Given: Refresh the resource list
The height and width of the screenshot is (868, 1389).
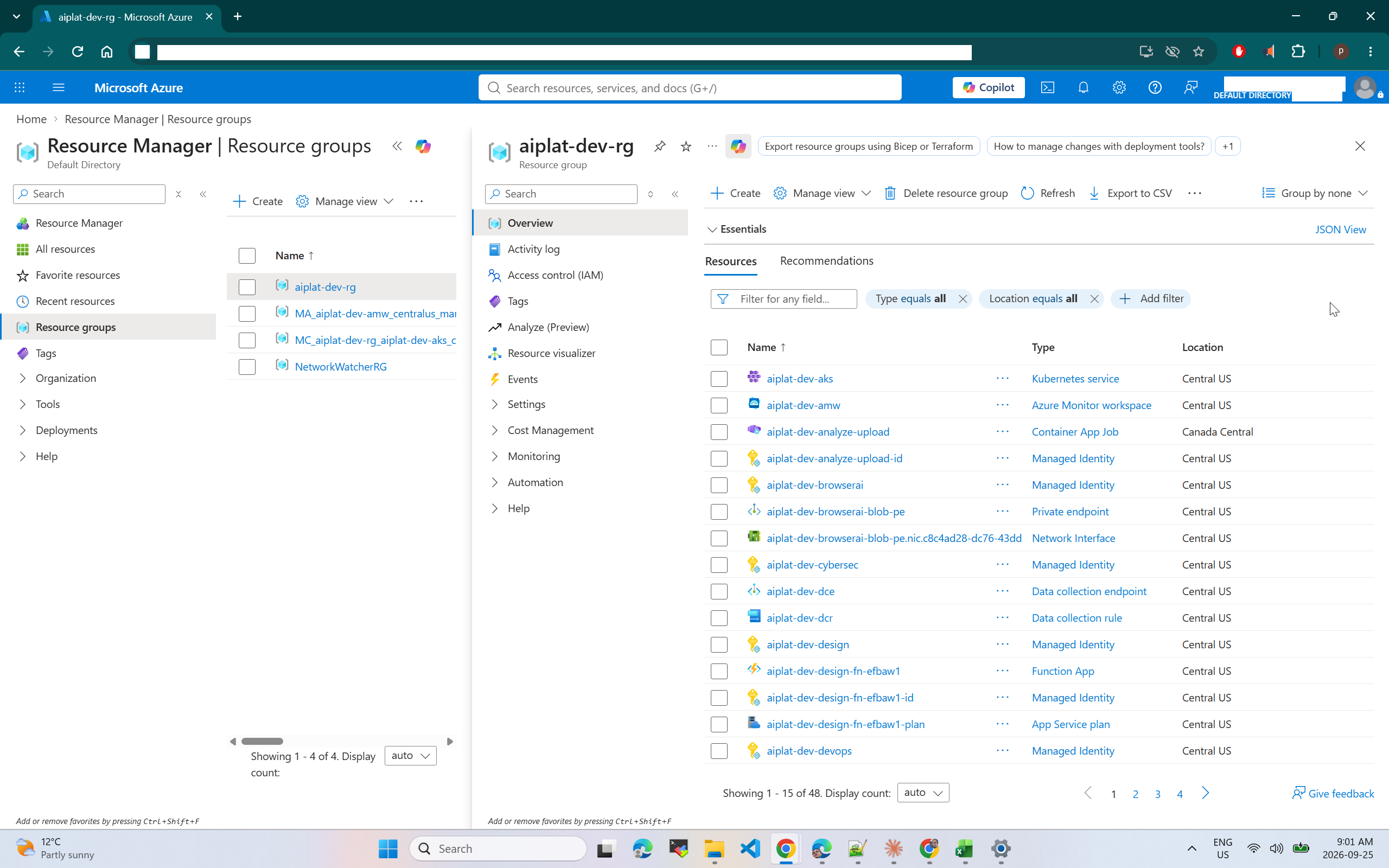Looking at the screenshot, I should [x=1048, y=194].
